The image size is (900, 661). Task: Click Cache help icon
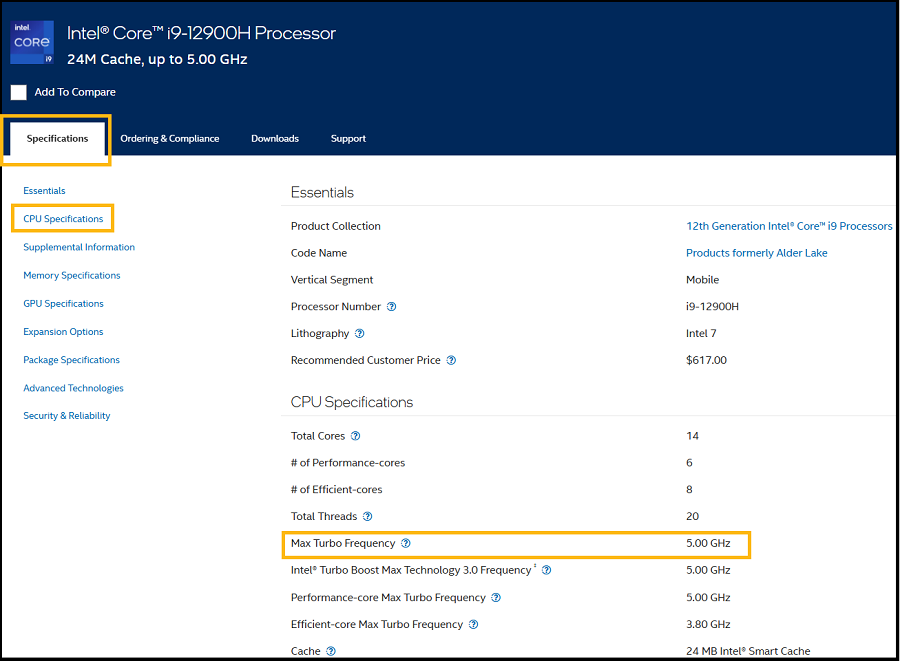point(331,651)
